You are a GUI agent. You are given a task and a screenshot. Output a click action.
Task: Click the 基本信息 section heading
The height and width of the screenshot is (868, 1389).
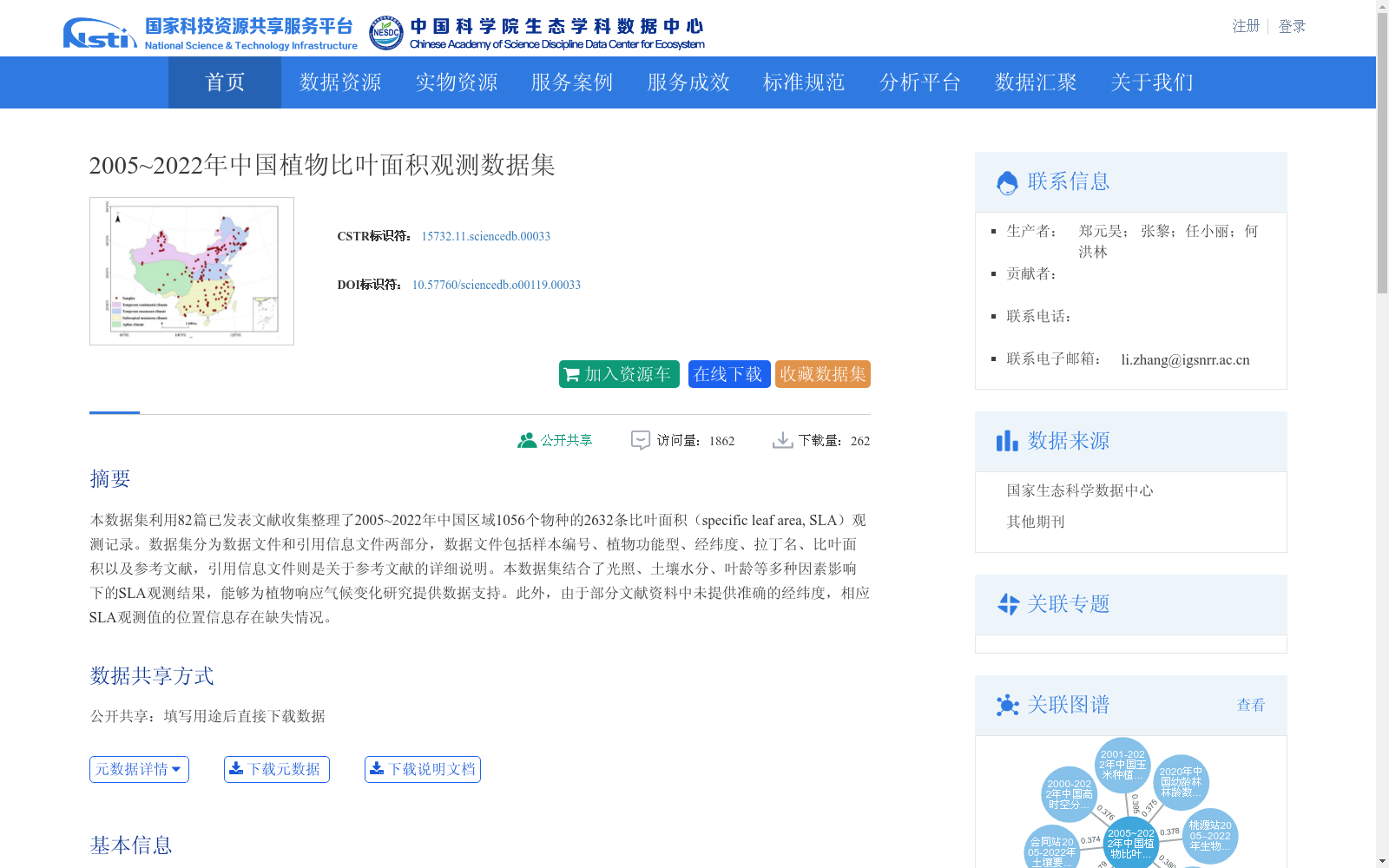[x=131, y=845]
